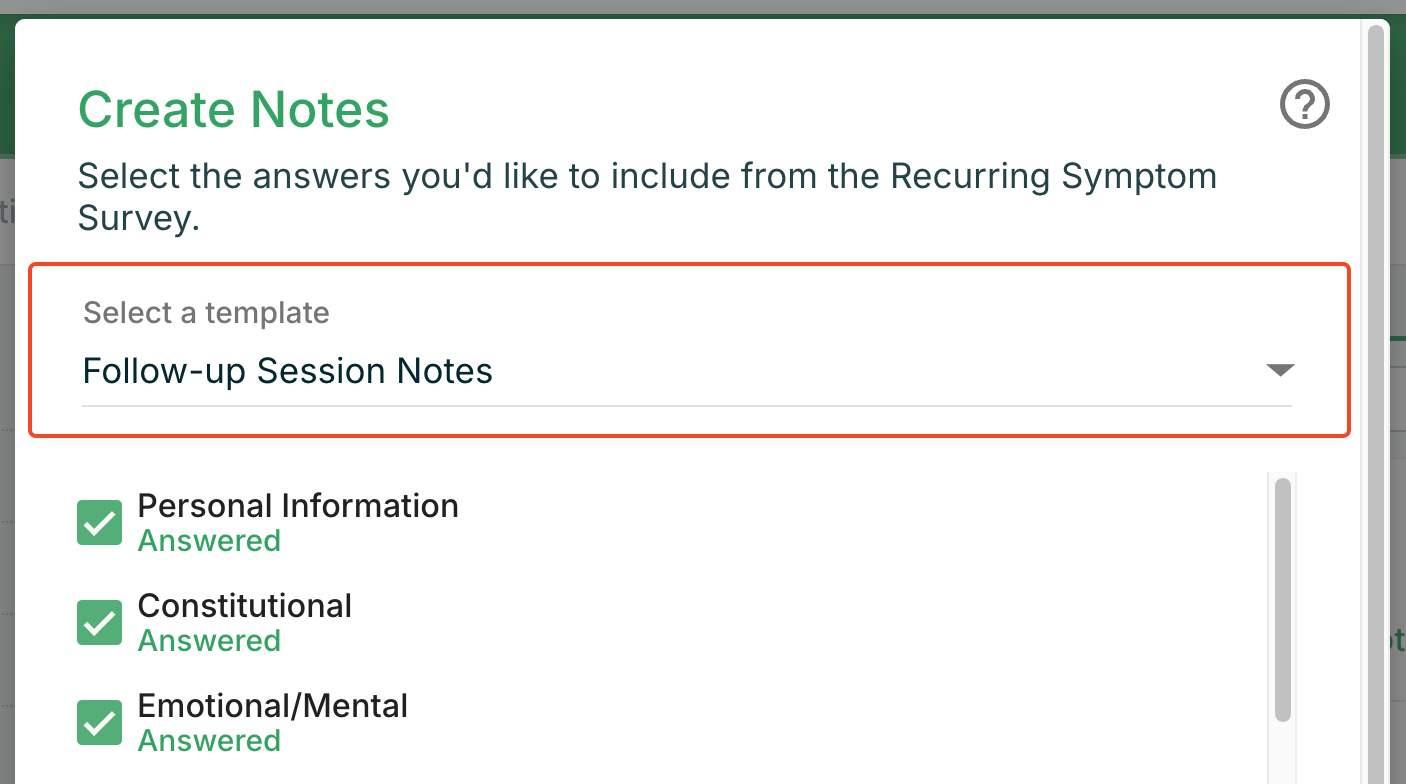
Task: Click the Personal Information section label
Action: tap(298, 506)
